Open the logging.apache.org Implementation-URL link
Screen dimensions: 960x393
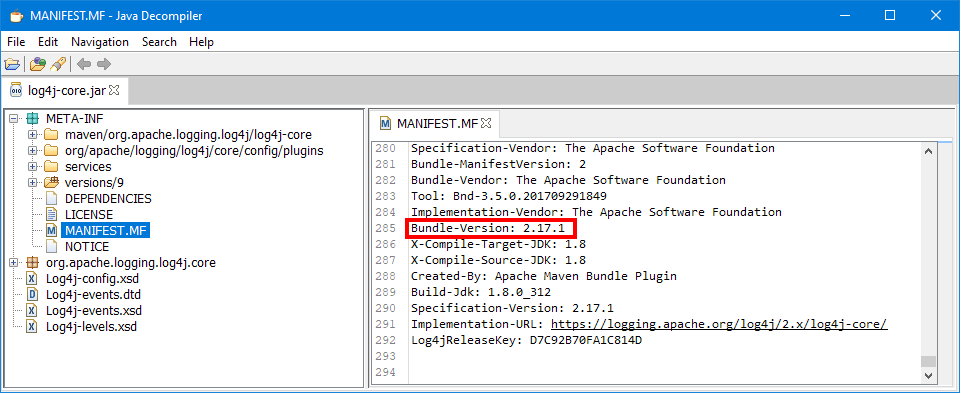[x=719, y=324]
